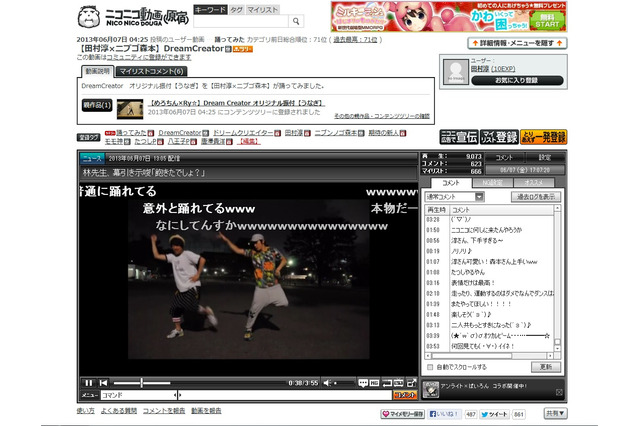Close the アンライト collaboration banner in player
Viewport: 640px width, 426px height.
(559, 392)
